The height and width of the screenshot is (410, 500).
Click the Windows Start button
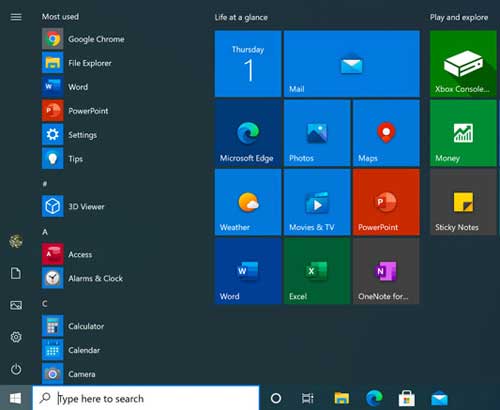pos(16,398)
